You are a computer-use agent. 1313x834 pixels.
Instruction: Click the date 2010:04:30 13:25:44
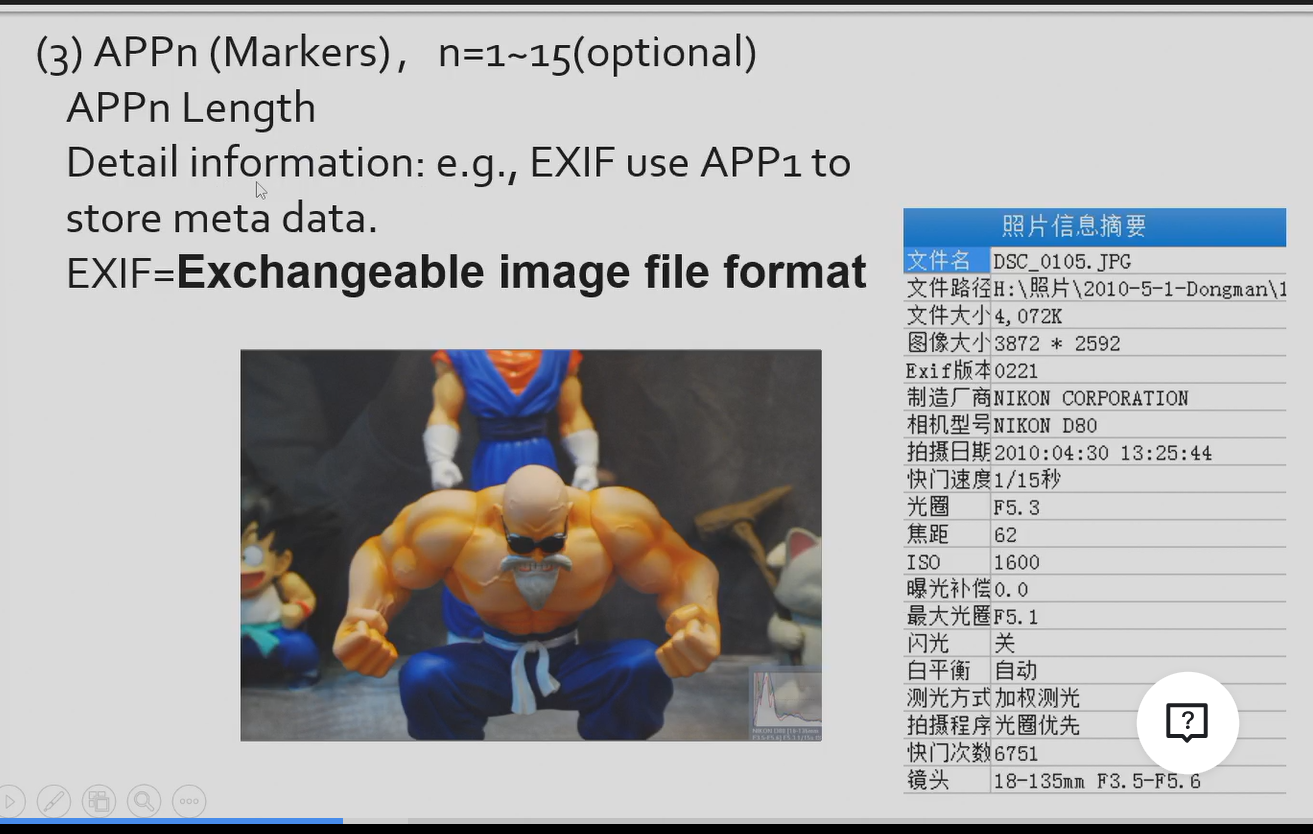[1103, 453]
